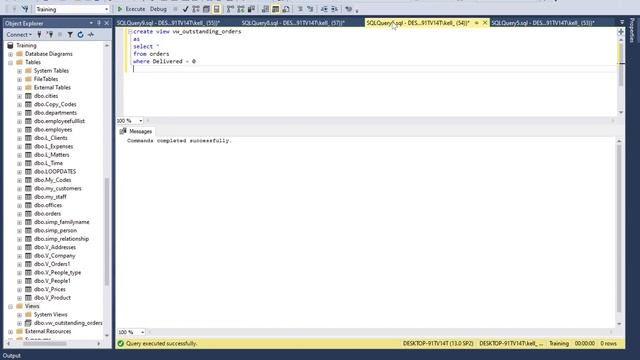Select dbo.my_customers table
The width and height of the screenshot is (640, 360).
click(58, 188)
